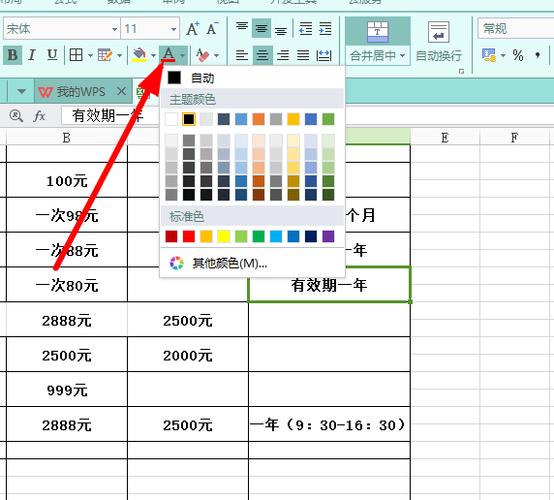Viewport: 554px width, 500px height.
Task: Open borders dropdown arrow
Action: pos(90,55)
